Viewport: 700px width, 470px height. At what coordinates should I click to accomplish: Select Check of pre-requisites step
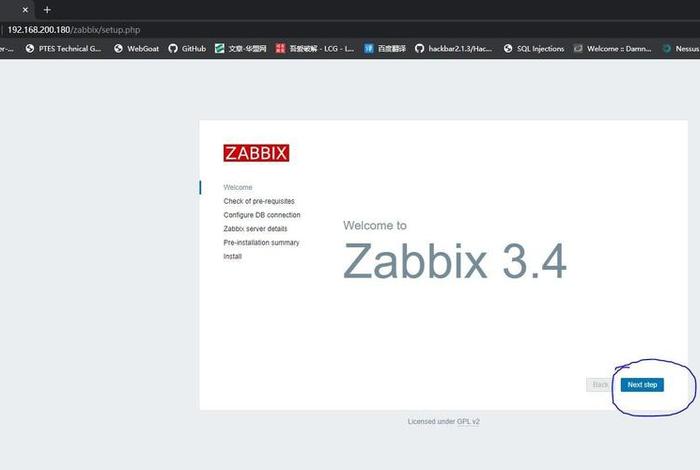click(x=259, y=201)
